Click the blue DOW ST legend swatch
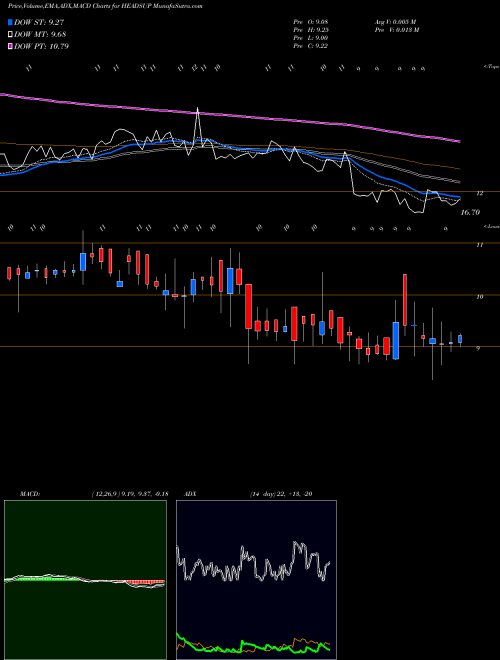Viewport: 500px width, 660px height. click(x=10, y=22)
